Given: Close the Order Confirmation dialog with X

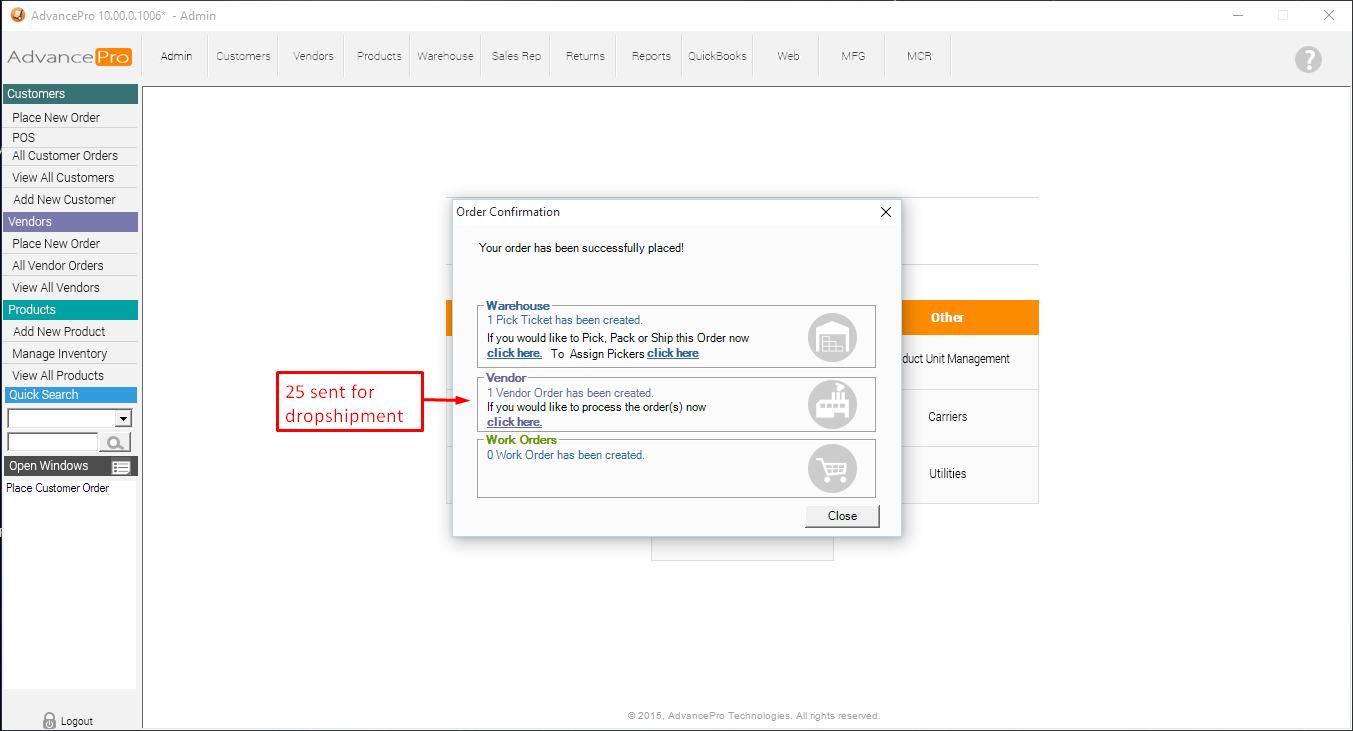Looking at the screenshot, I should pos(885,212).
